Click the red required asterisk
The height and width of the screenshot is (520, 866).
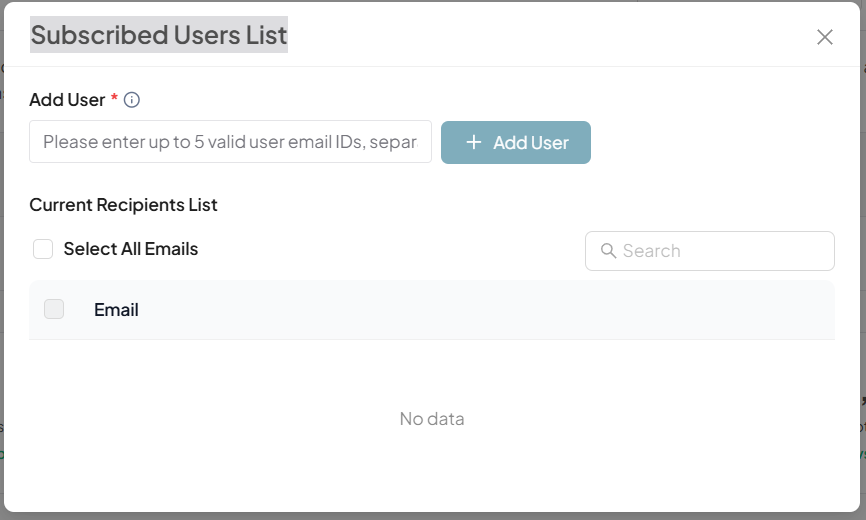(x=114, y=99)
